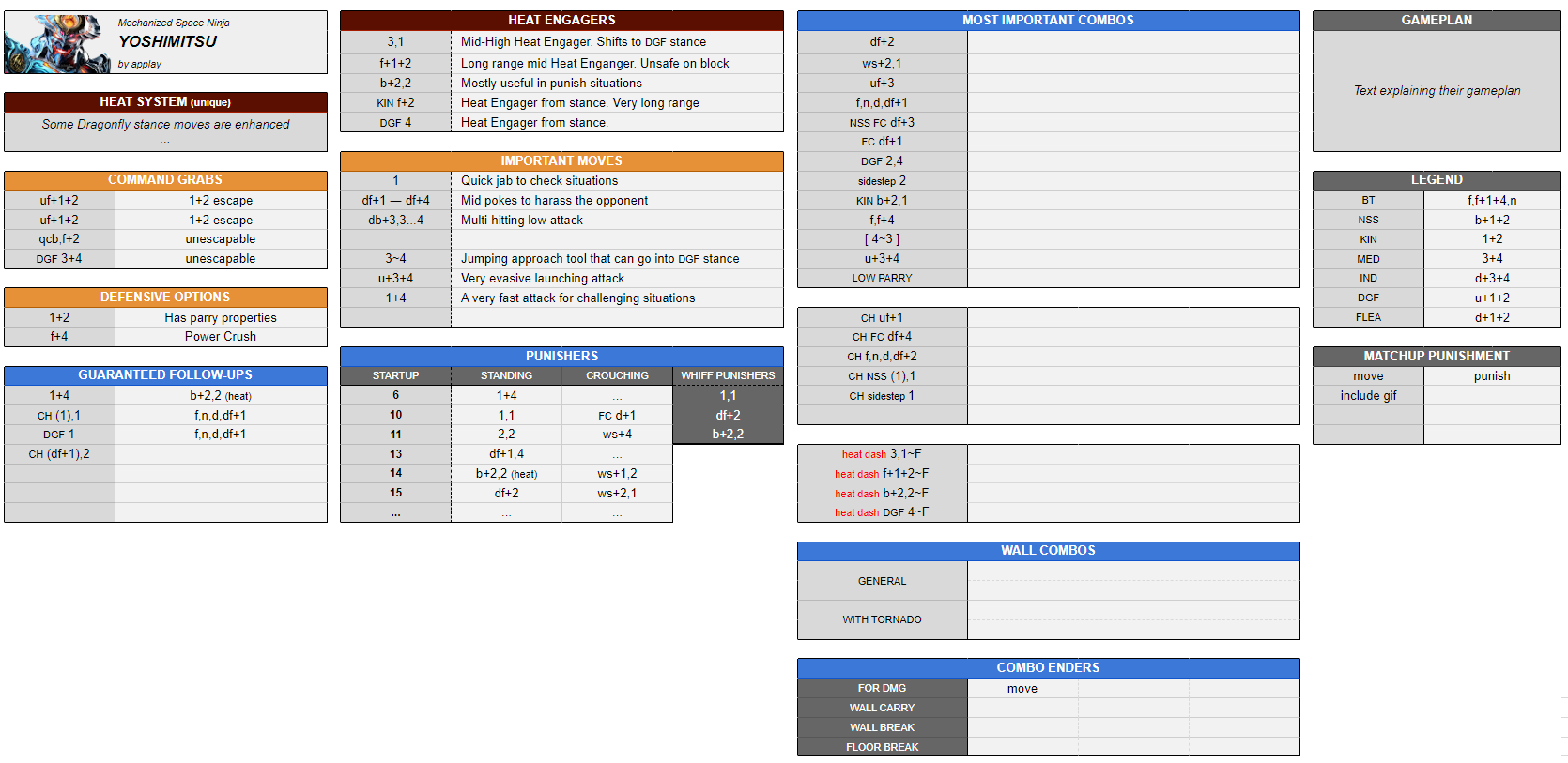The height and width of the screenshot is (763, 1568).
Task: Click the STARTUP column header in Punishers
Action: (x=395, y=375)
